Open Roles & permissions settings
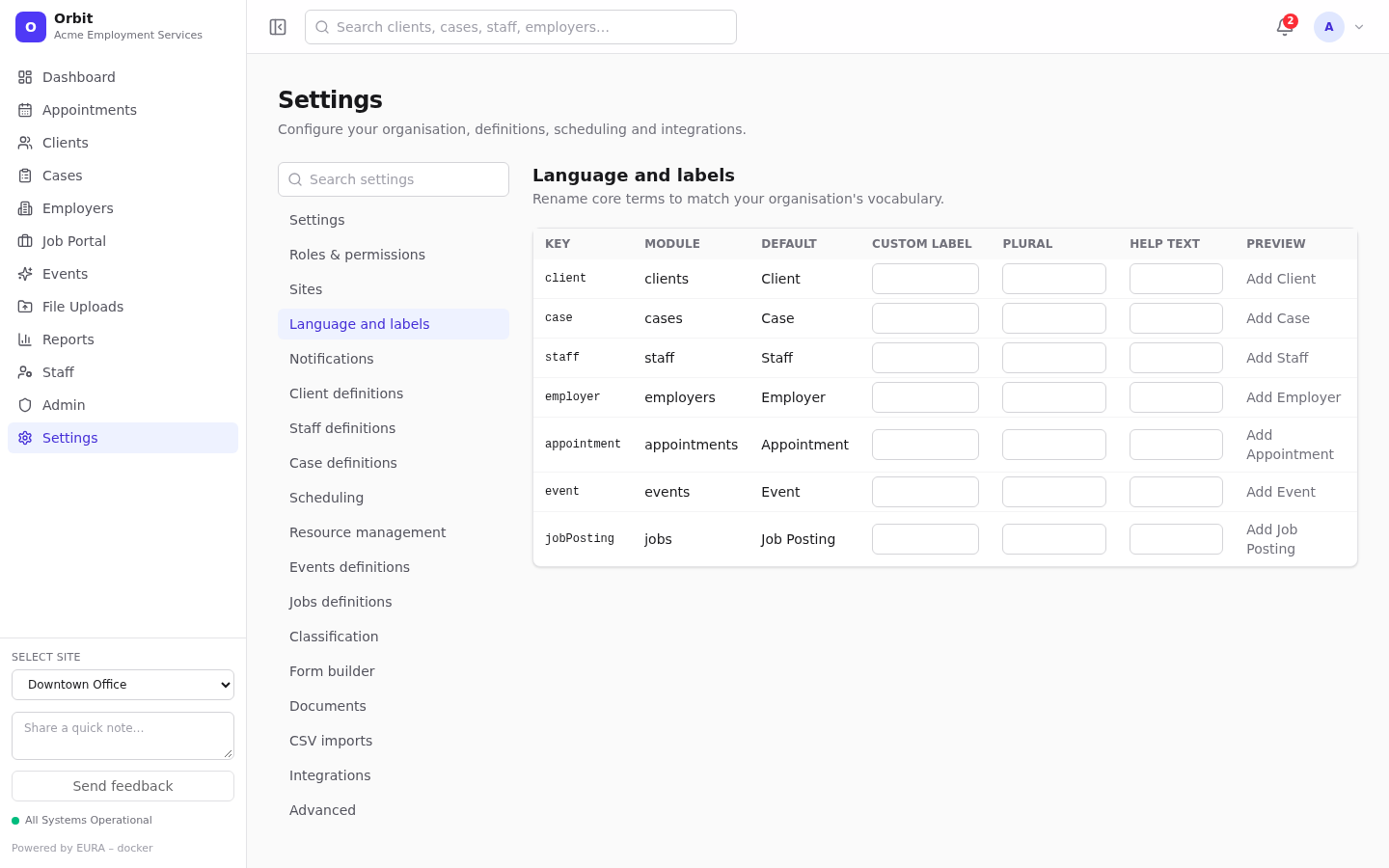This screenshot has height=868, width=1389. coord(394,255)
